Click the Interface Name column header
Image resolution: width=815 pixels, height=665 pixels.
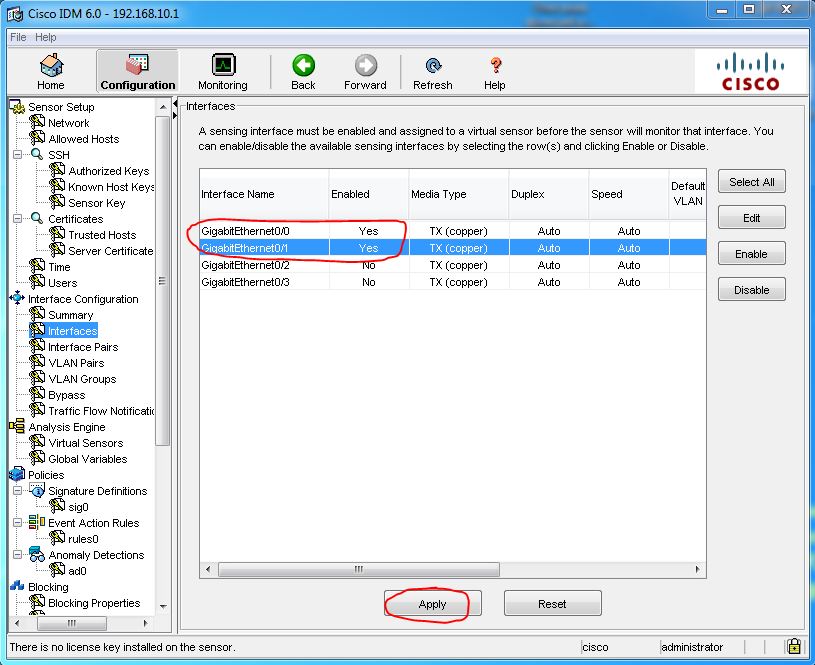(x=264, y=194)
